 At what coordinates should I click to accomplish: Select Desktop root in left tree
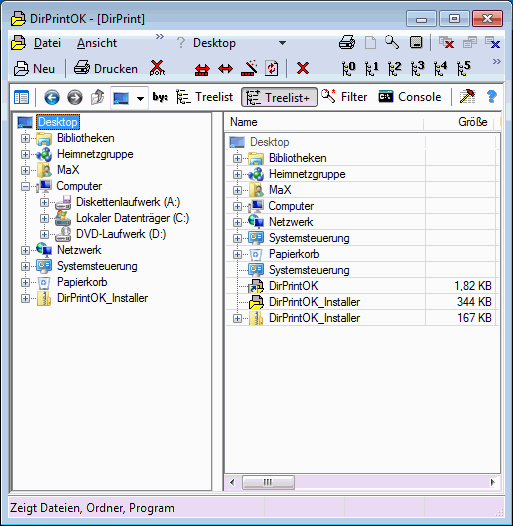pos(58,122)
